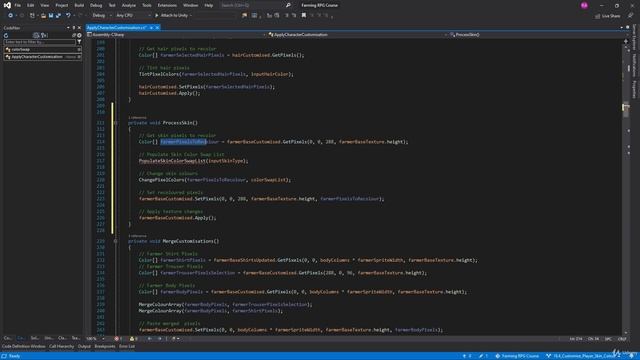Click the Save file toolbar icon

click(x=51, y=16)
